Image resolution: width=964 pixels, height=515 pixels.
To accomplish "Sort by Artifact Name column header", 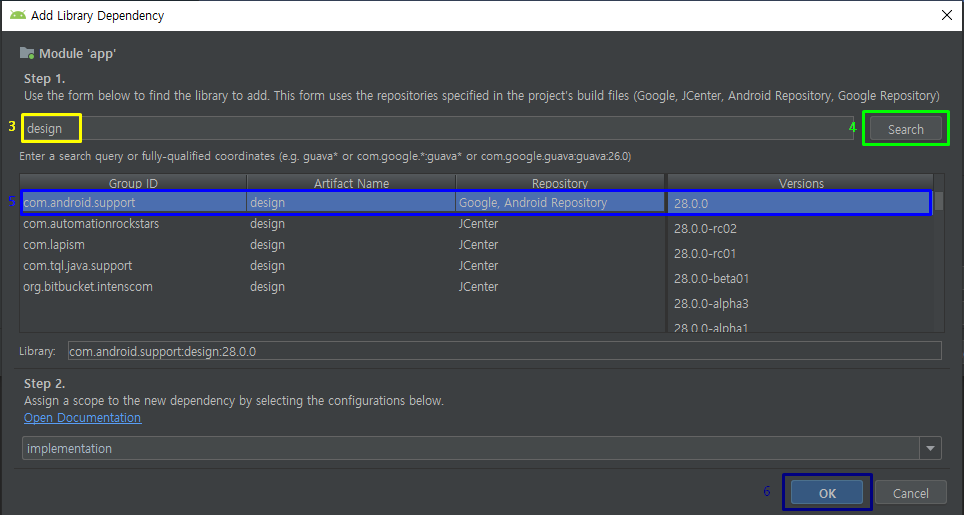I will point(351,183).
